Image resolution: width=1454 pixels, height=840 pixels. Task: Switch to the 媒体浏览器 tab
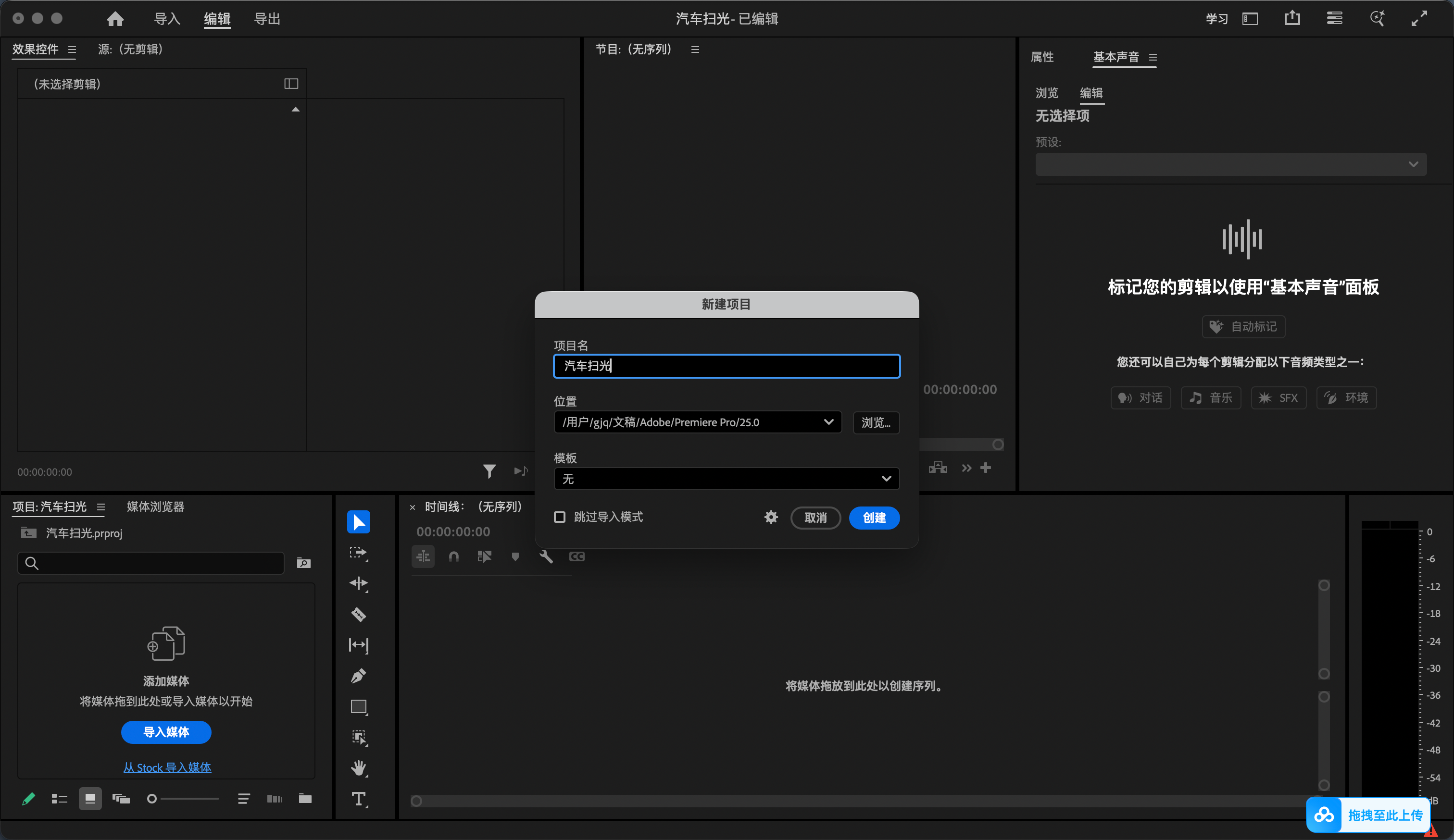[x=155, y=507]
